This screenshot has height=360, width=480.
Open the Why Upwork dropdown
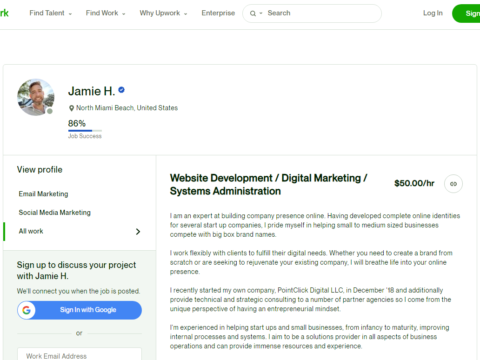click(163, 13)
